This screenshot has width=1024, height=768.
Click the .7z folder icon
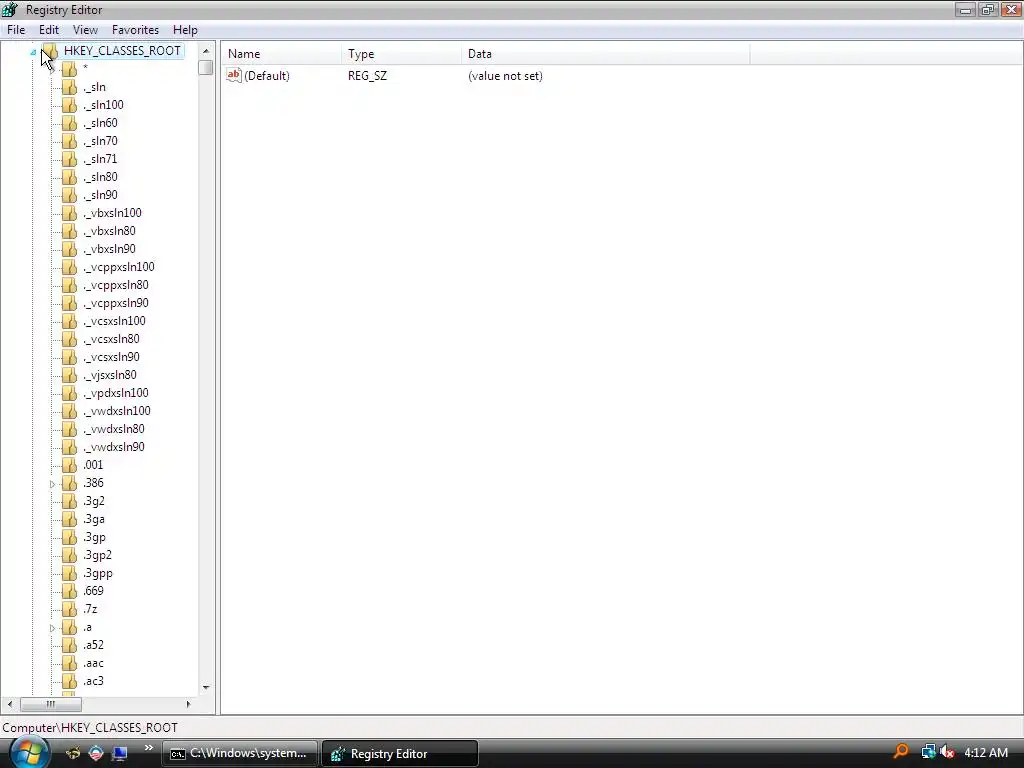tap(69, 609)
